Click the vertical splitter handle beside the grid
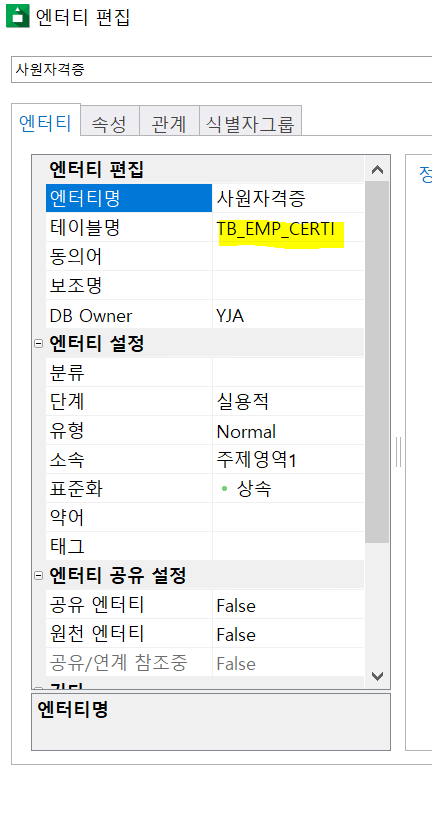 [x=398, y=451]
